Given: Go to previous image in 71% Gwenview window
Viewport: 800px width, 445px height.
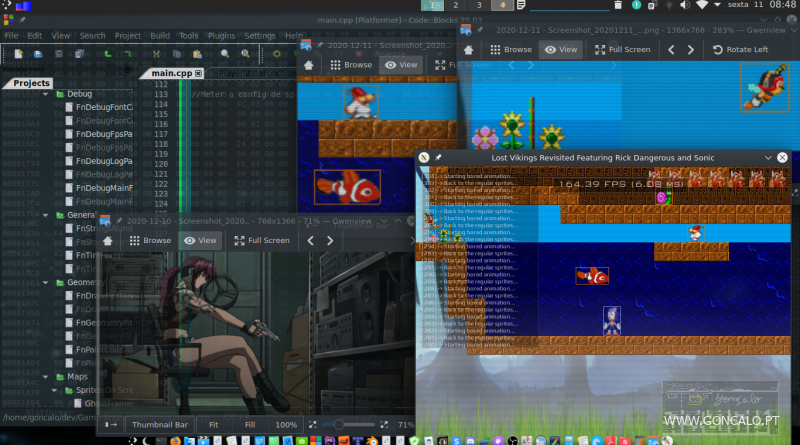Looking at the screenshot, I should pos(310,240).
